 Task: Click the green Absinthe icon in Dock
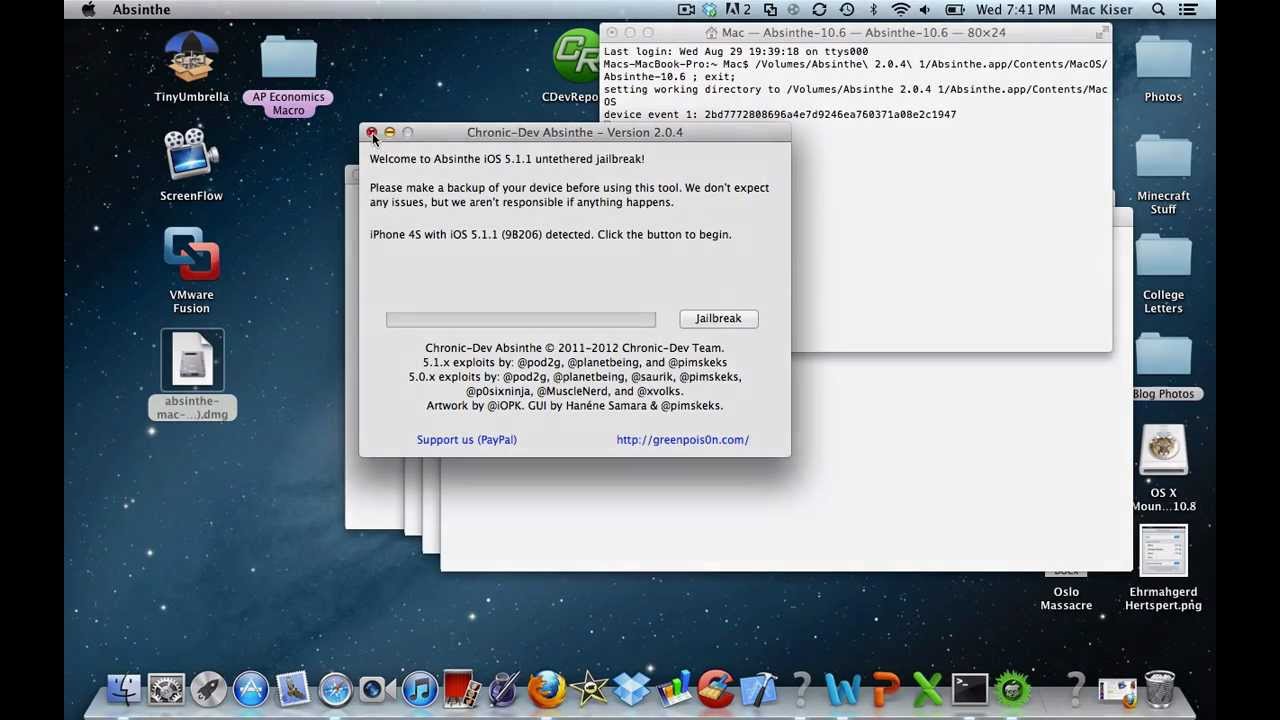[x=1012, y=689]
